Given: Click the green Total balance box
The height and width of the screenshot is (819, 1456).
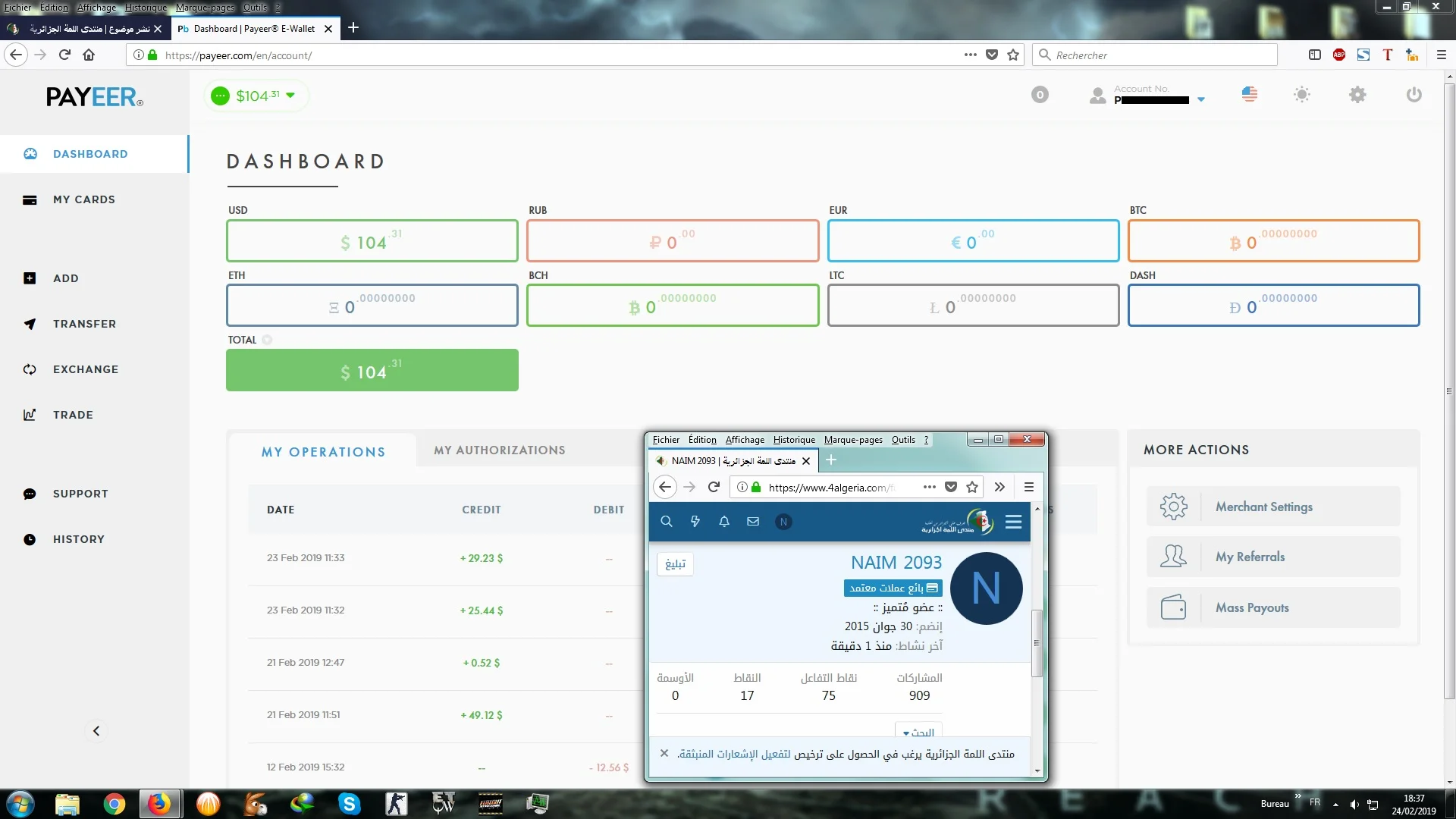Looking at the screenshot, I should click(372, 370).
